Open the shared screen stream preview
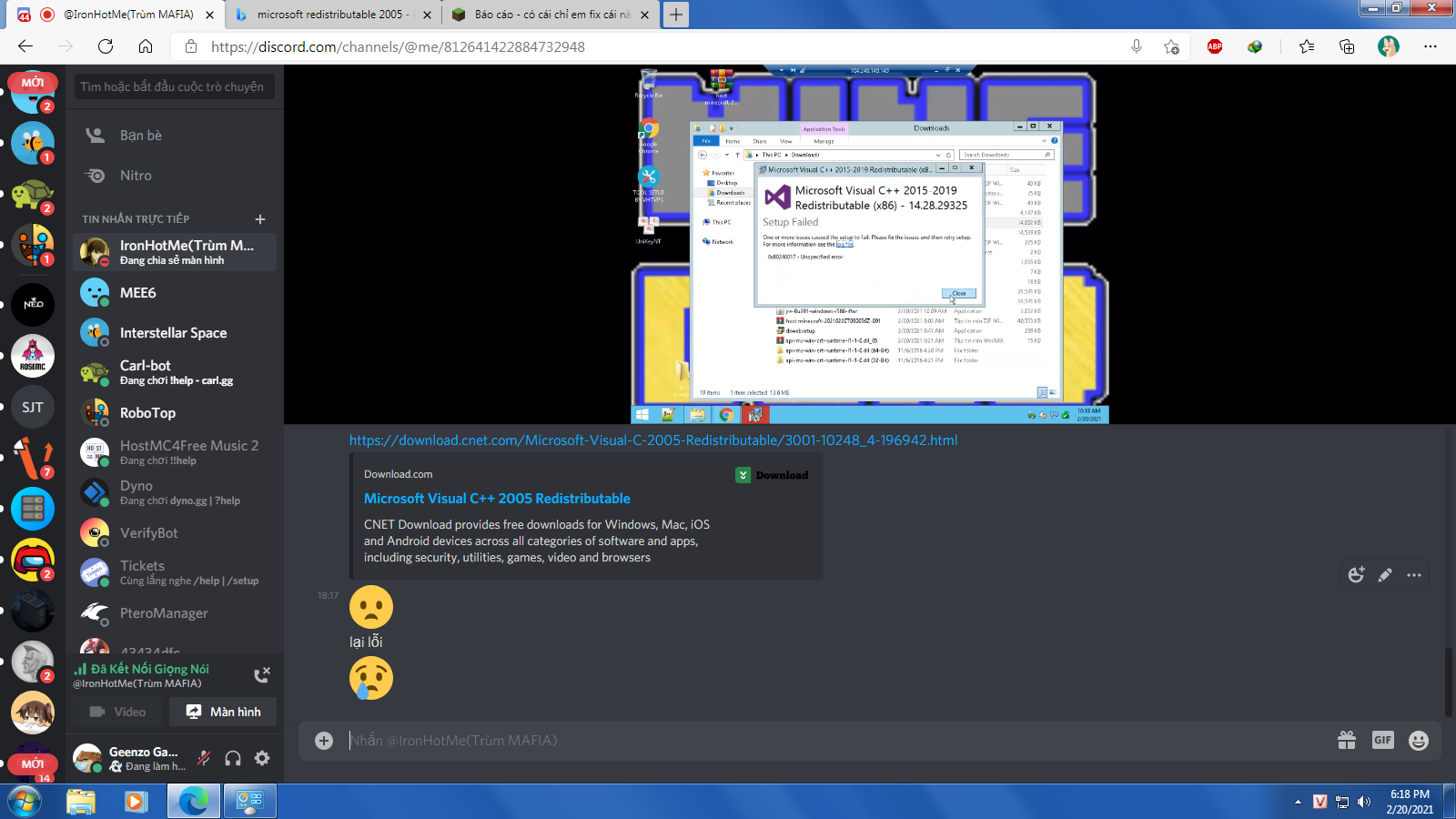This screenshot has height=819, width=1456. 870,245
